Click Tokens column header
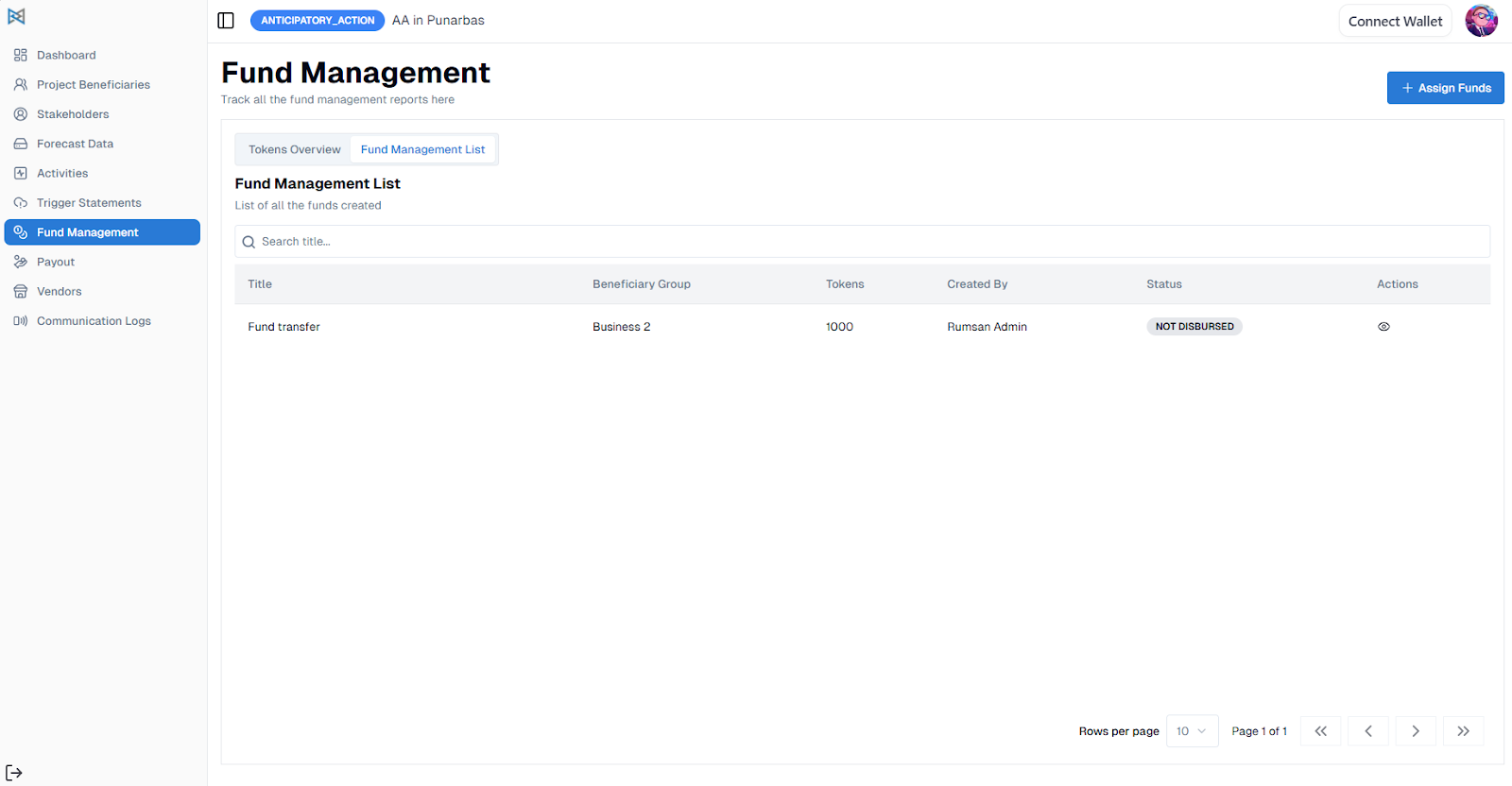 point(845,284)
